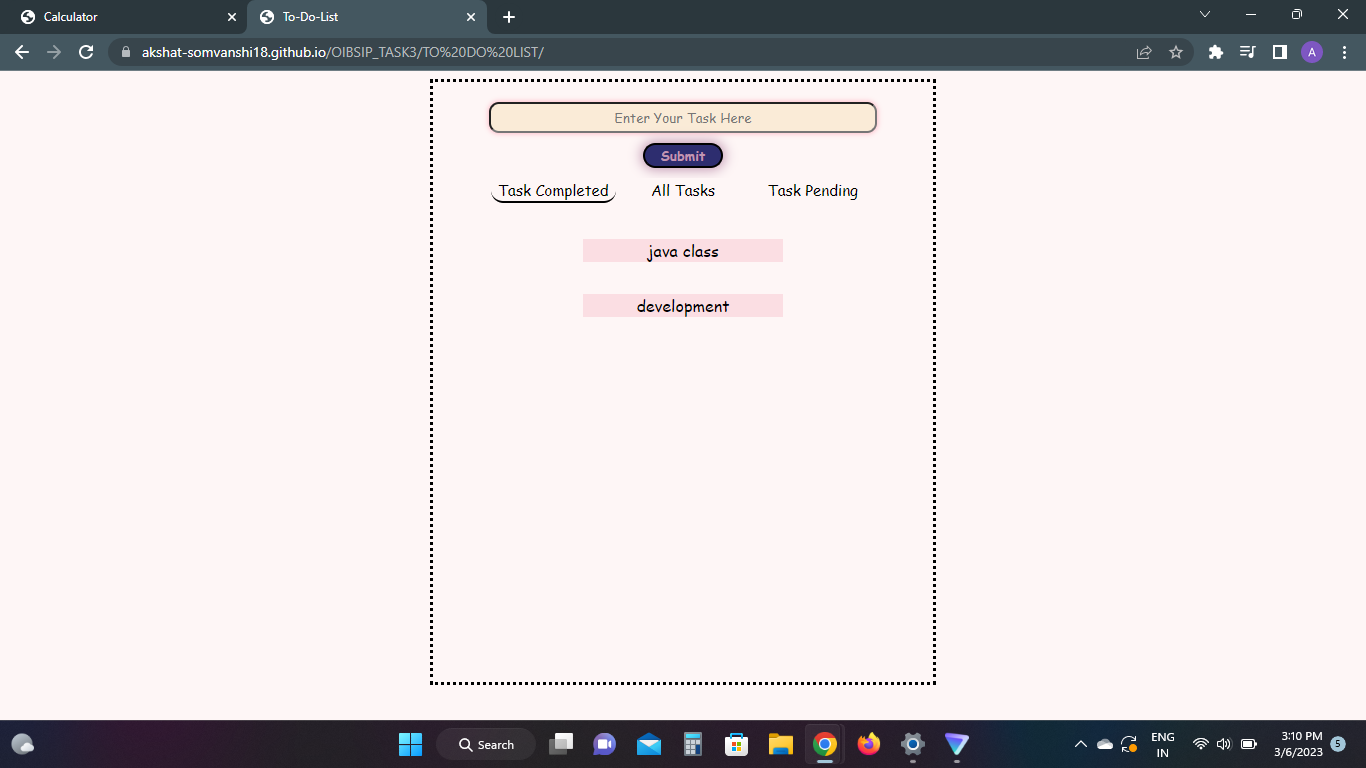This screenshot has height=768, width=1366.
Task: Click the Enter Your Task Here input field
Action: (683, 117)
